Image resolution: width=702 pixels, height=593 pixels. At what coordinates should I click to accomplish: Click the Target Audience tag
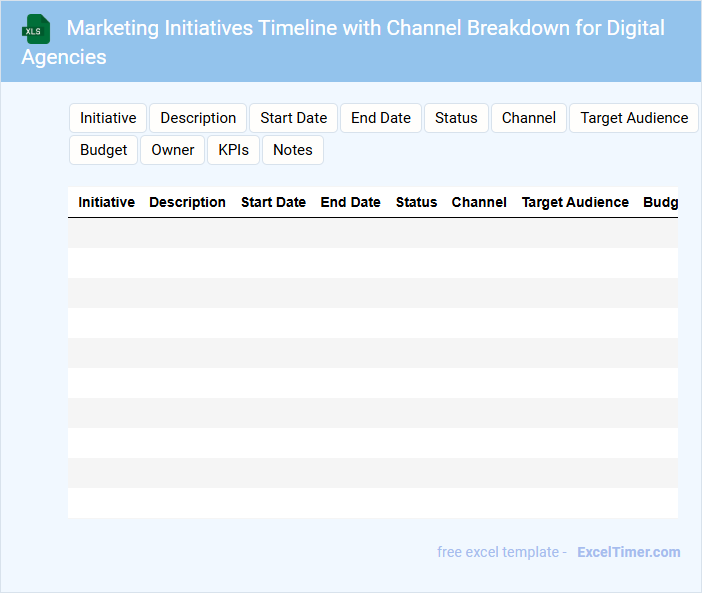point(634,118)
